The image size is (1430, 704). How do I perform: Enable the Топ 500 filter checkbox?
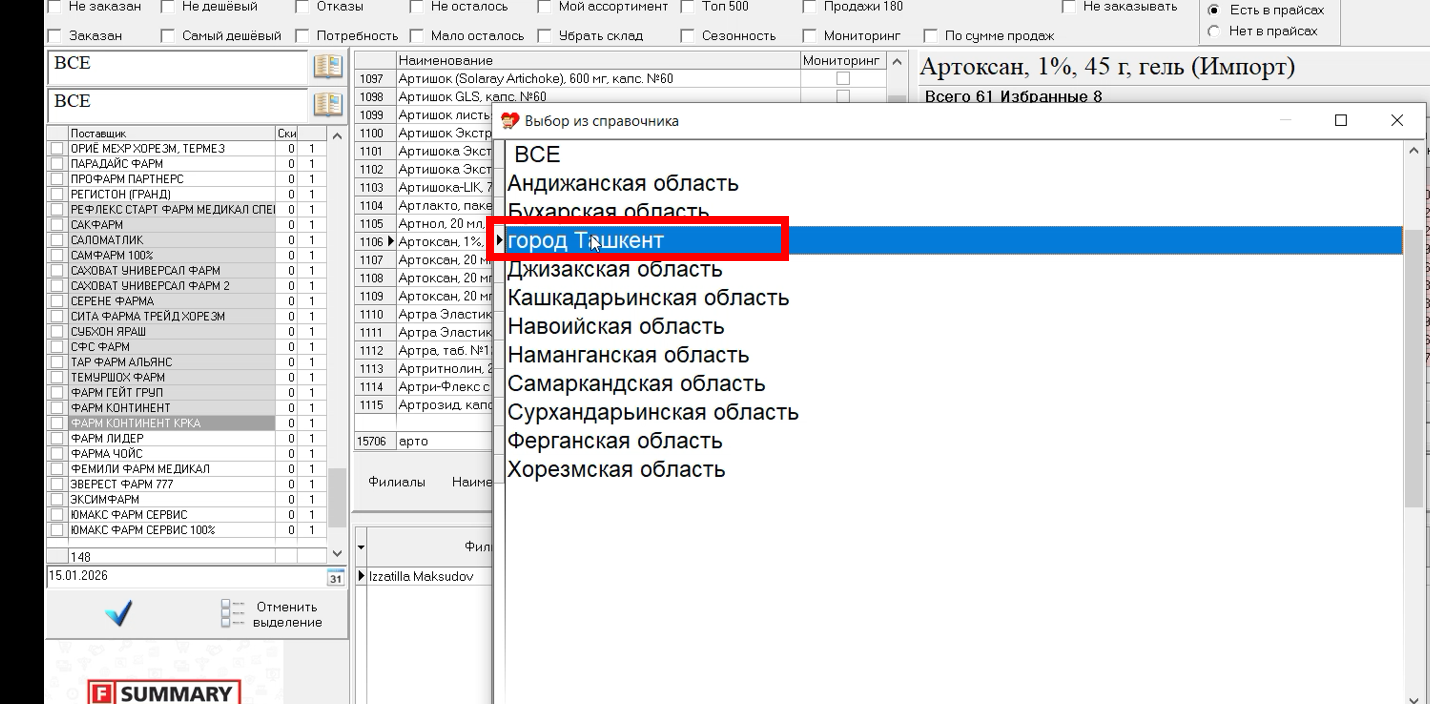click(x=687, y=6)
